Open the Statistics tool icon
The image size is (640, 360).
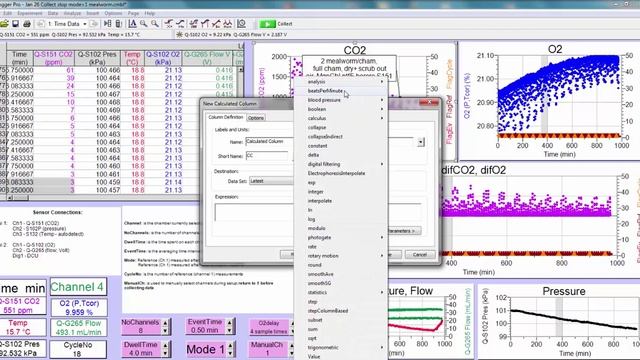193,24
